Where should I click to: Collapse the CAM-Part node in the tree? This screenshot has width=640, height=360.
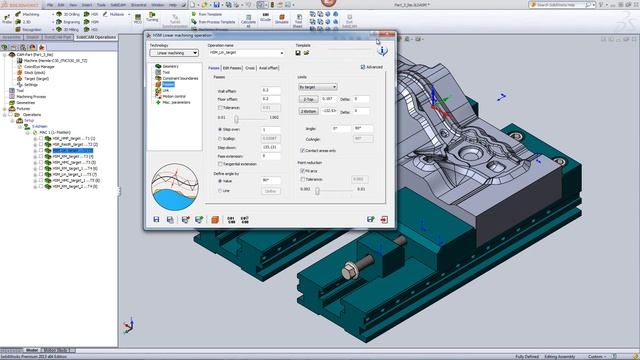tap(4, 55)
